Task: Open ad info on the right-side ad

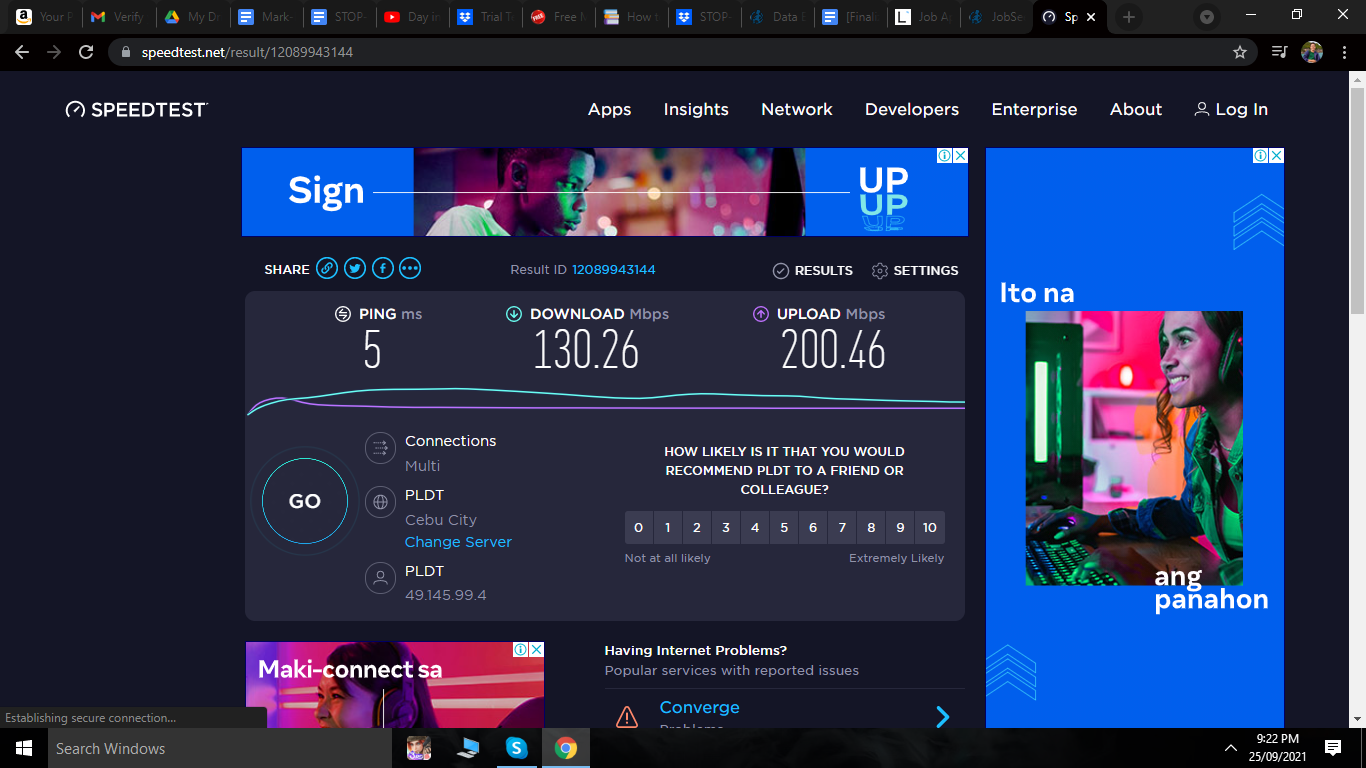Action: coord(1261,156)
